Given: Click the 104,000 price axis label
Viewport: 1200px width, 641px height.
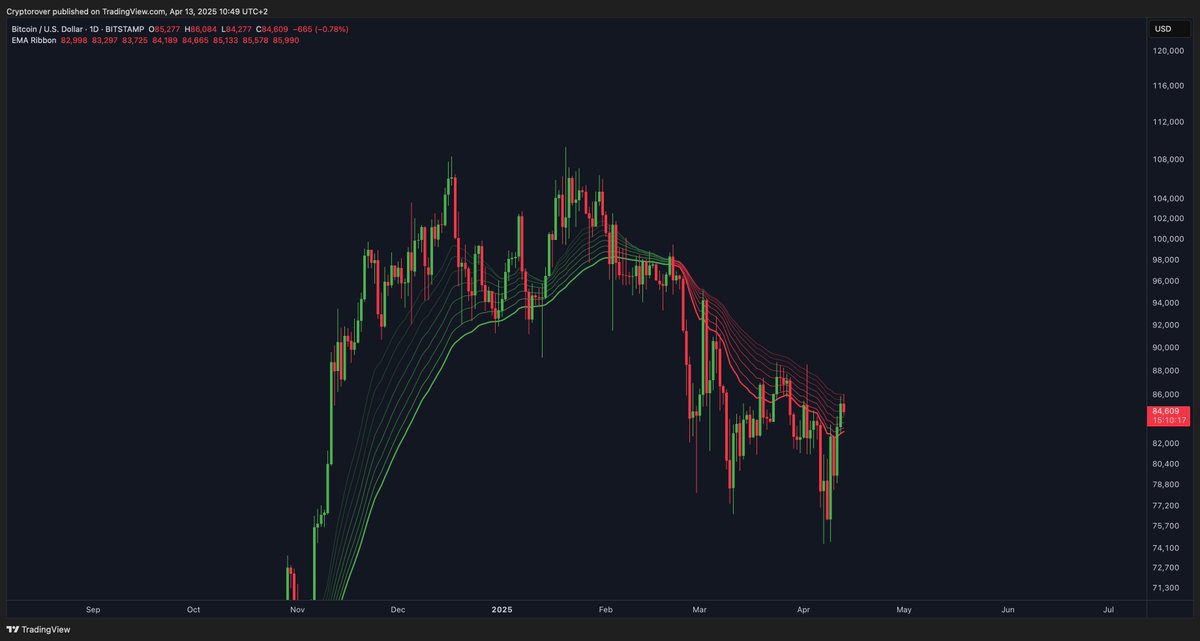Looking at the screenshot, I should [1169, 200].
